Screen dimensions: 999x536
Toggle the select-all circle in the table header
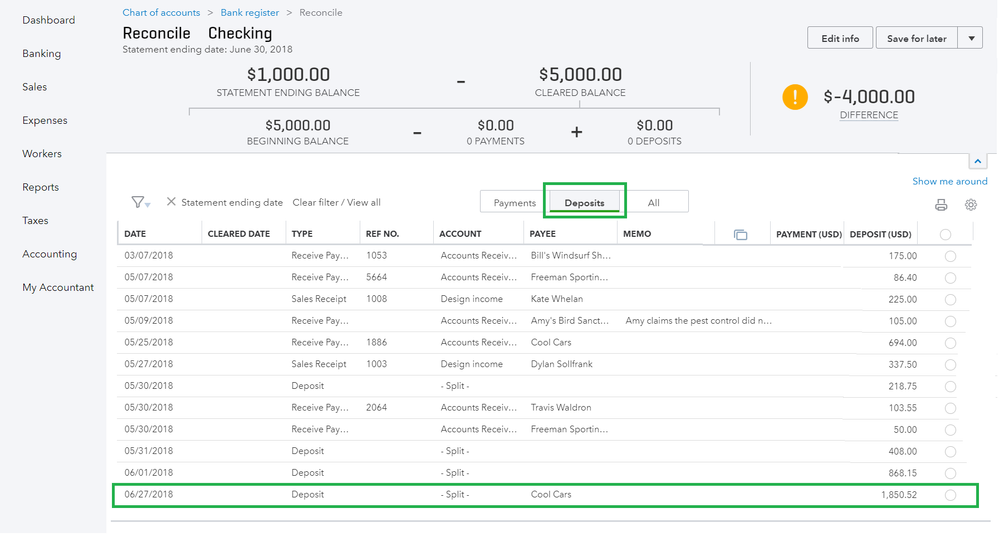(945, 234)
